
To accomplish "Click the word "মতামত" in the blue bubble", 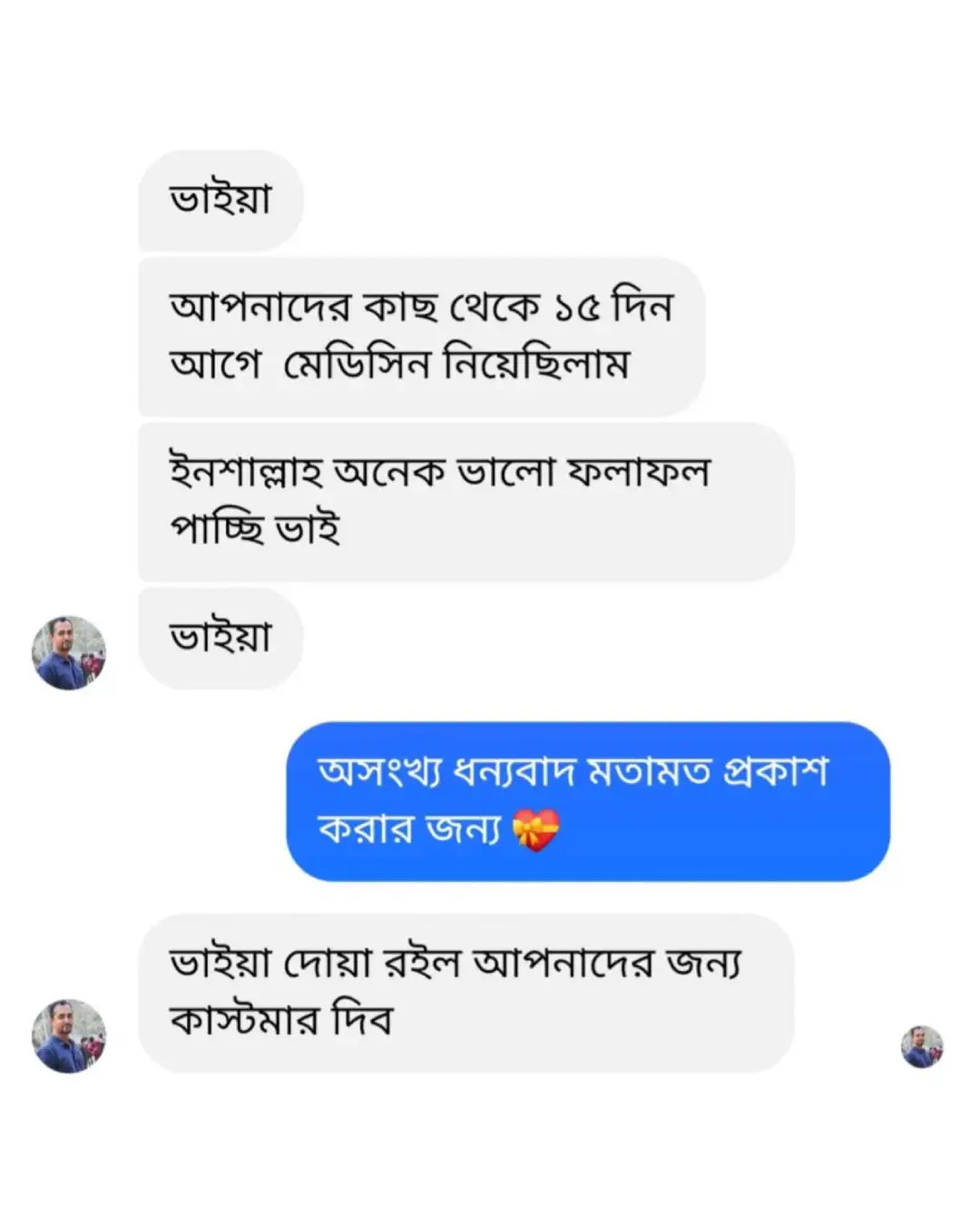I will pos(649,772).
